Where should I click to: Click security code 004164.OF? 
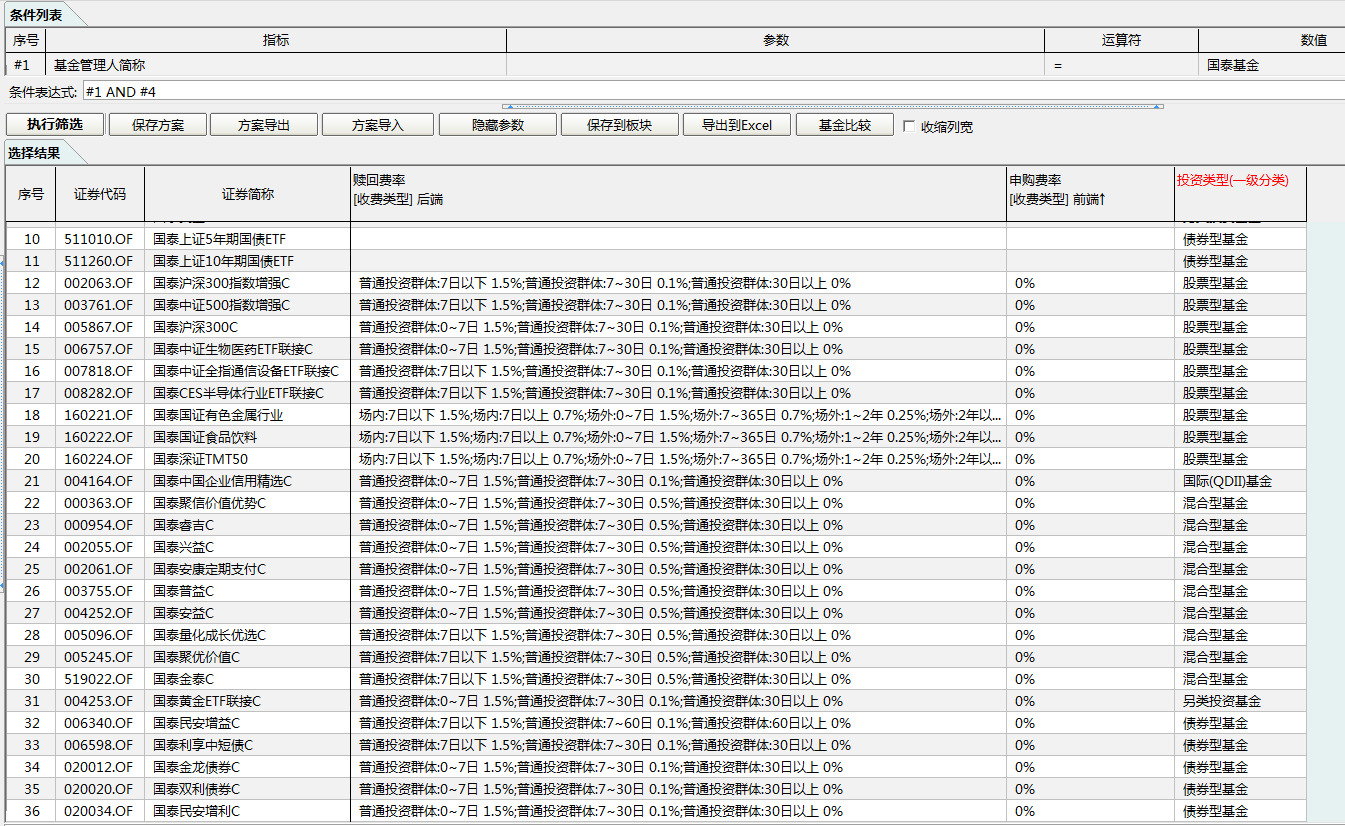pyautogui.click(x=98, y=481)
